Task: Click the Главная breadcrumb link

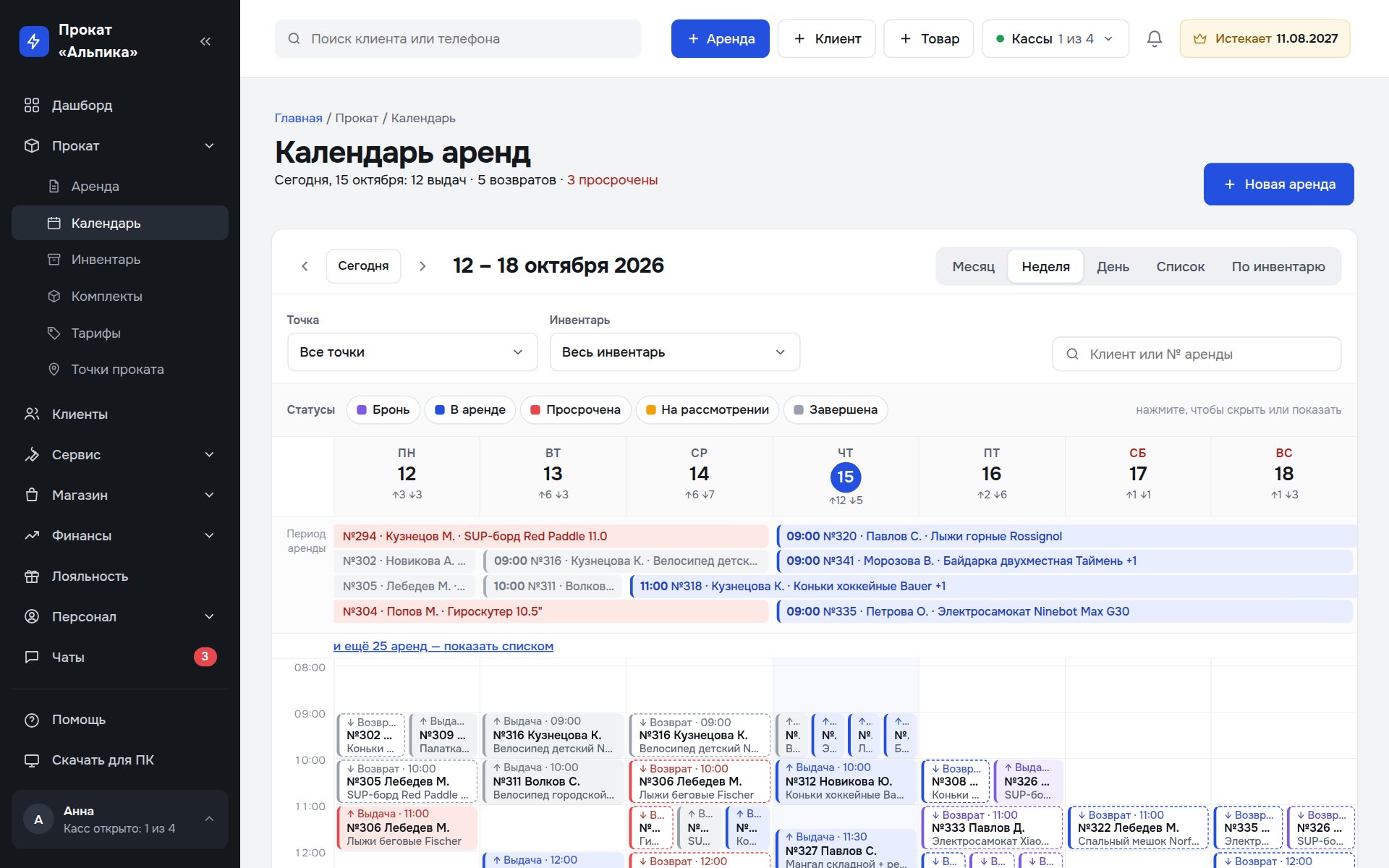Action: (298, 118)
